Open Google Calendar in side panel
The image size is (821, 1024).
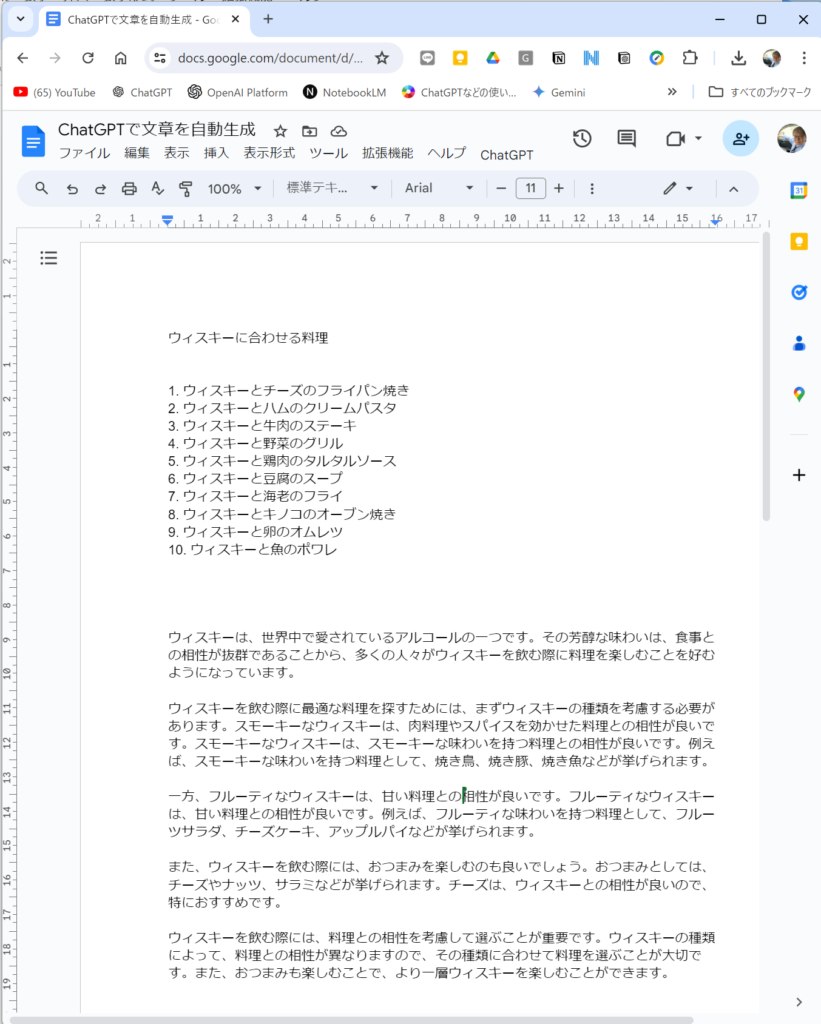pyautogui.click(x=798, y=190)
